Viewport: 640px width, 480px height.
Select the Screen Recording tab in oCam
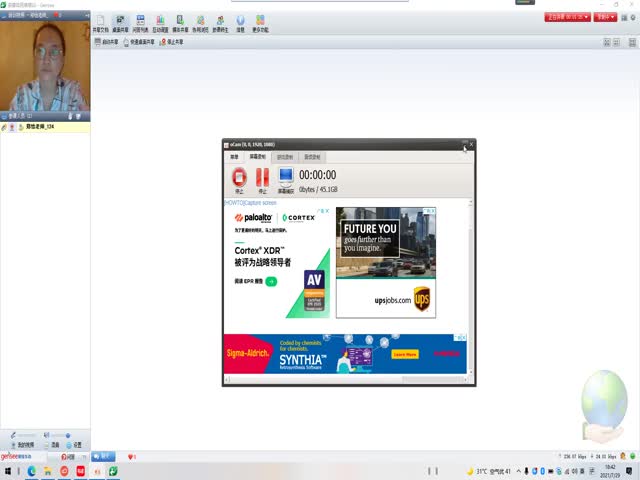click(258, 157)
